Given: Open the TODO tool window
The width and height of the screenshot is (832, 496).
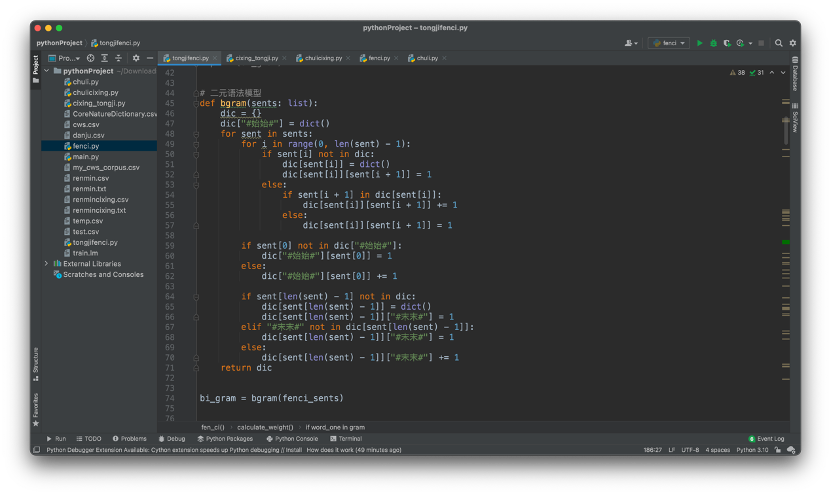Looking at the screenshot, I should (89, 439).
